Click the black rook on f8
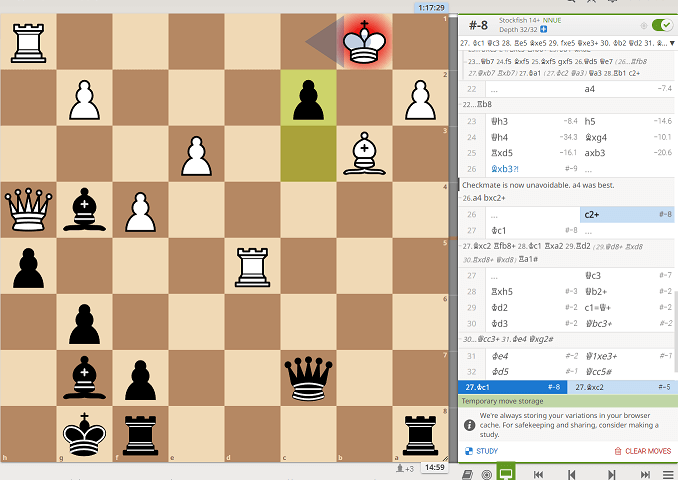Screen dimensions: 678x480 tap(140, 434)
